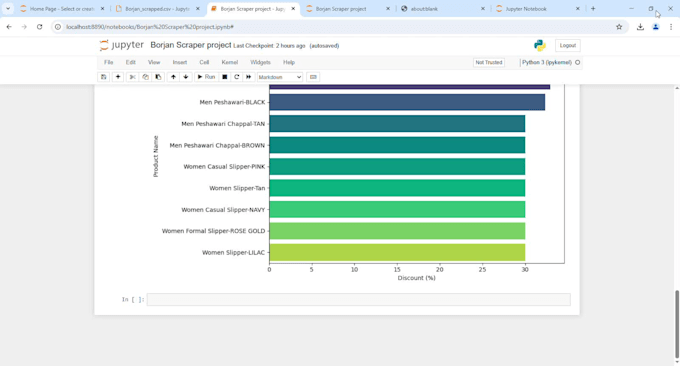Reload the current page
Screen dimensions: 680x366
39,27
